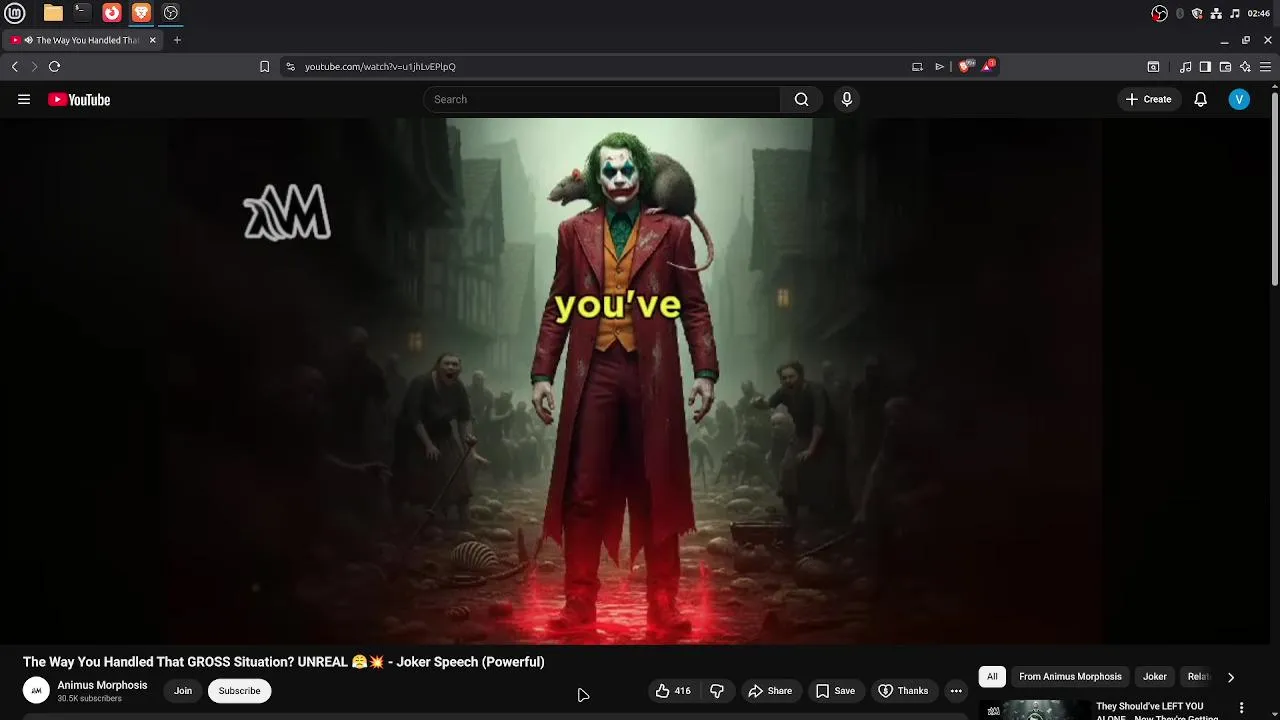
Task: Click the system clock showing 02:46
Action: point(1258,13)
